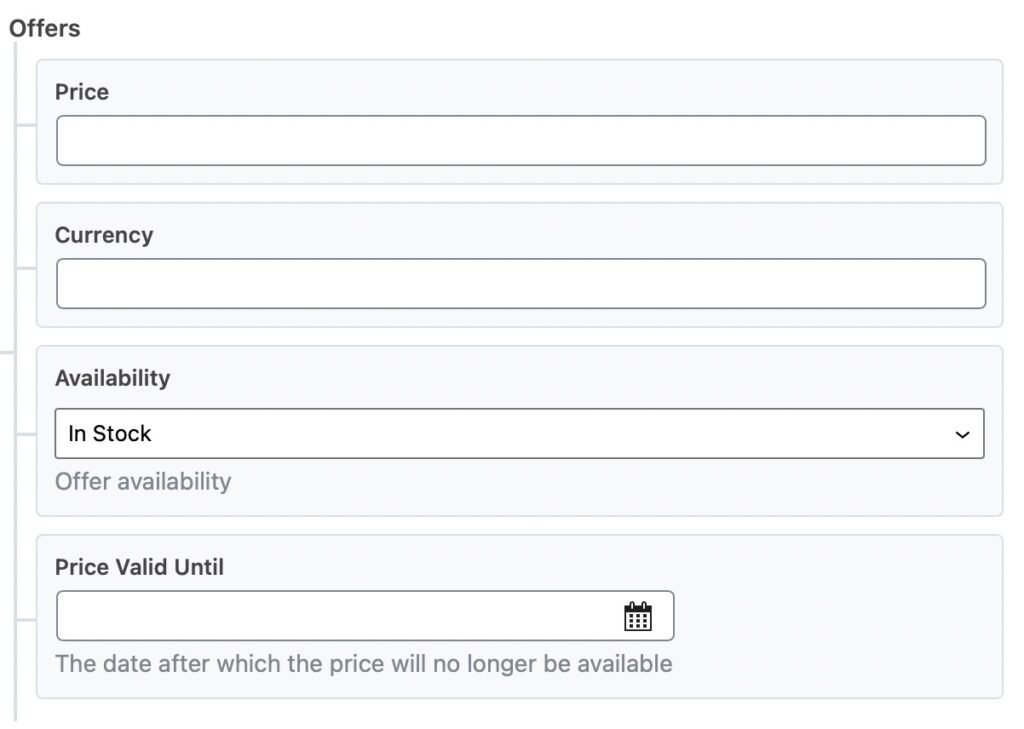Click the Price input field
1024x729 pixels.
tap(520, 140)
